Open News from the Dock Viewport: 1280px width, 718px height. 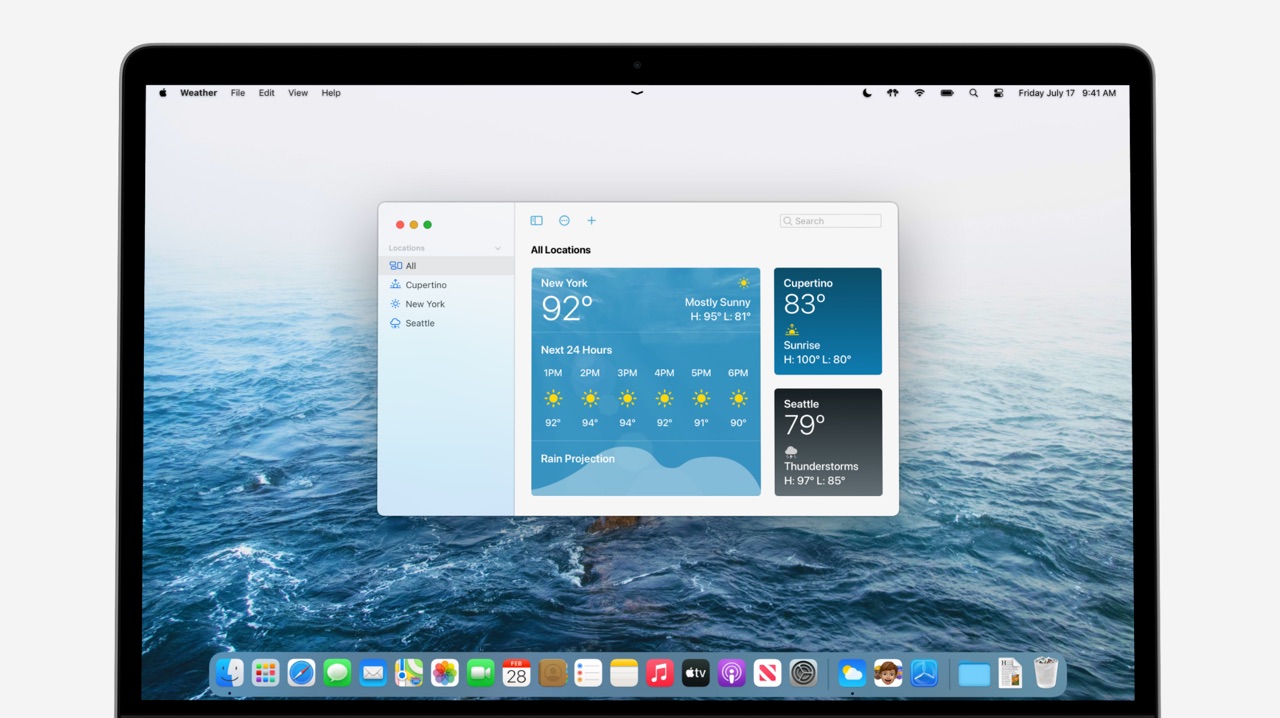(x=767, y=673)
